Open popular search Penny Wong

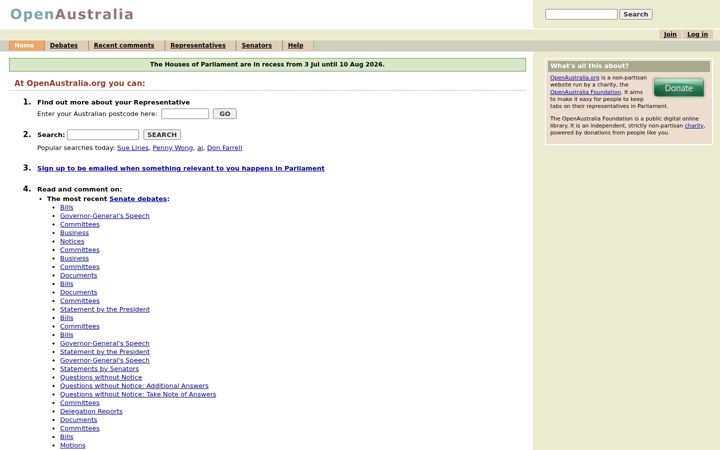(173, 148)
